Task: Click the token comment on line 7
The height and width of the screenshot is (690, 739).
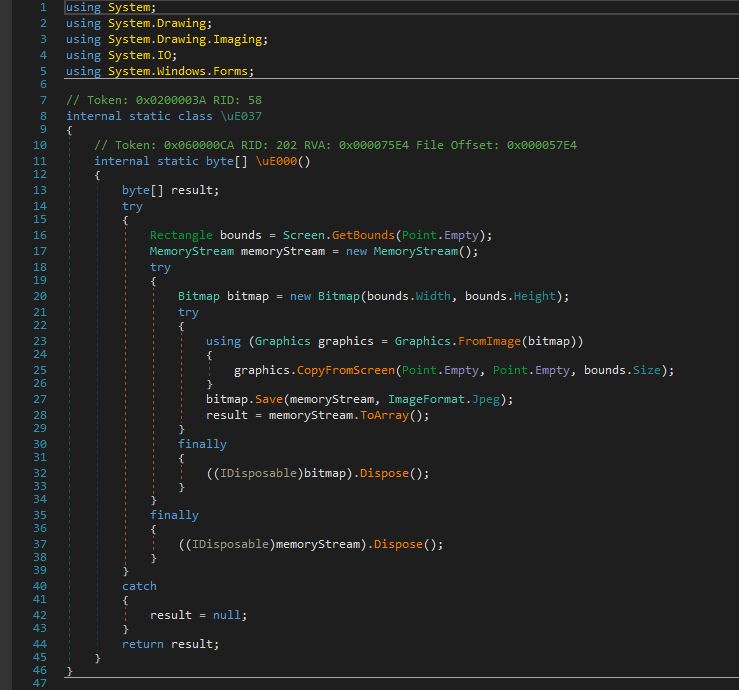Action: [x=164, y=100]
